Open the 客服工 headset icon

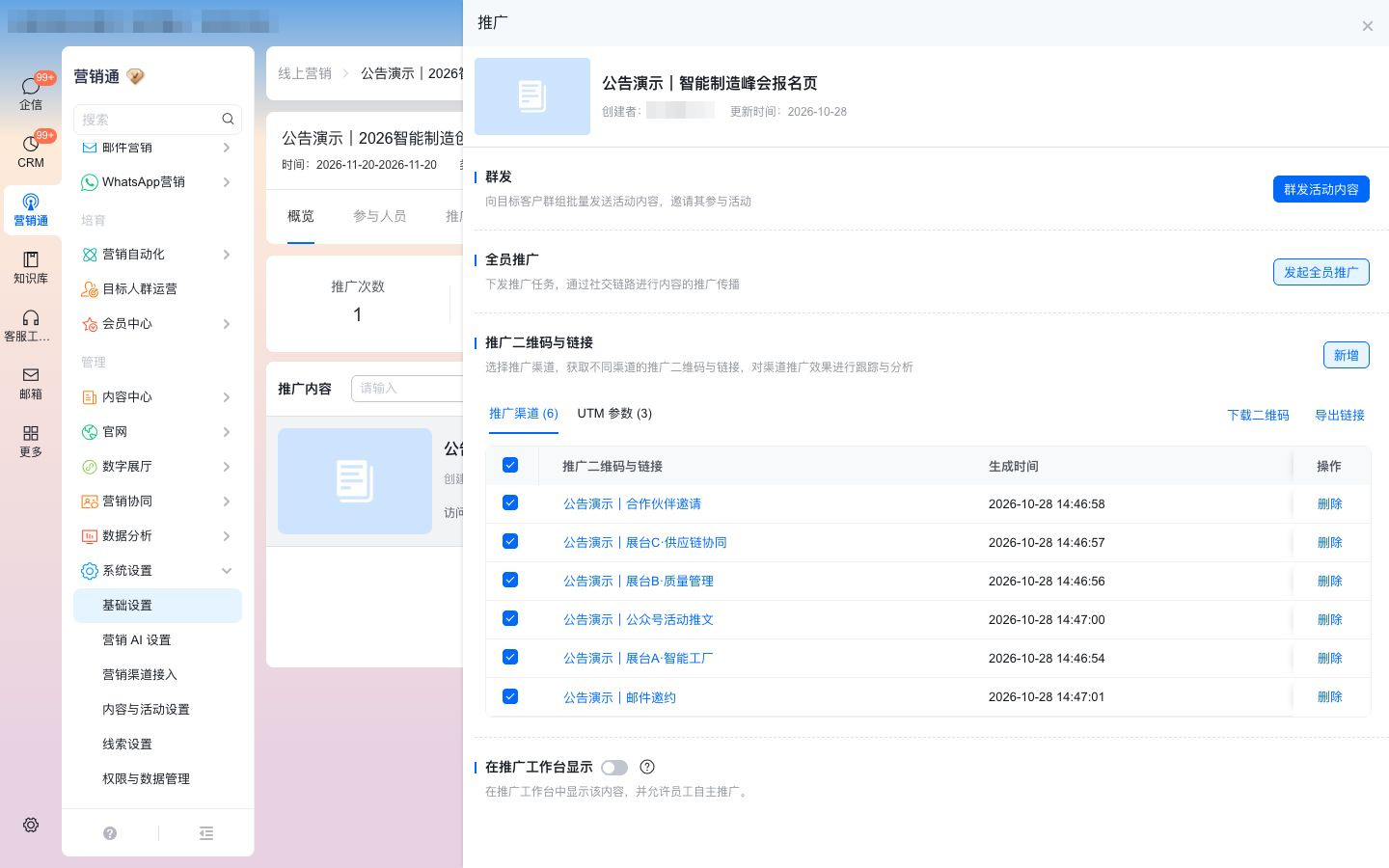31,317
